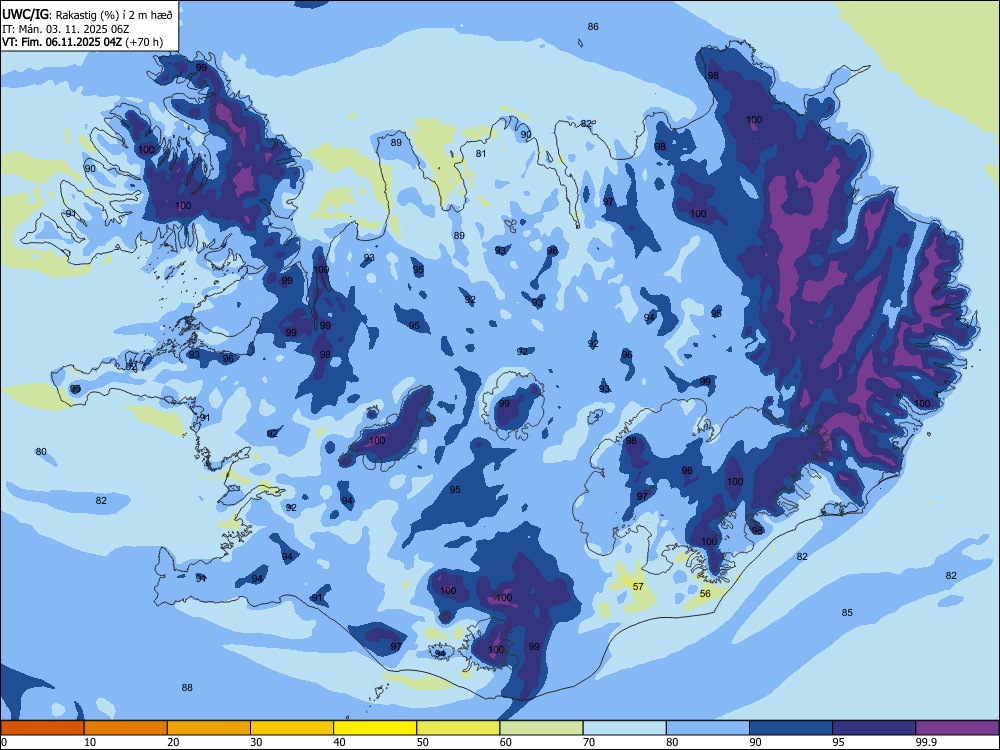Pick the 50–60 pale yellow-green legend swatch

tap(459, 728)
